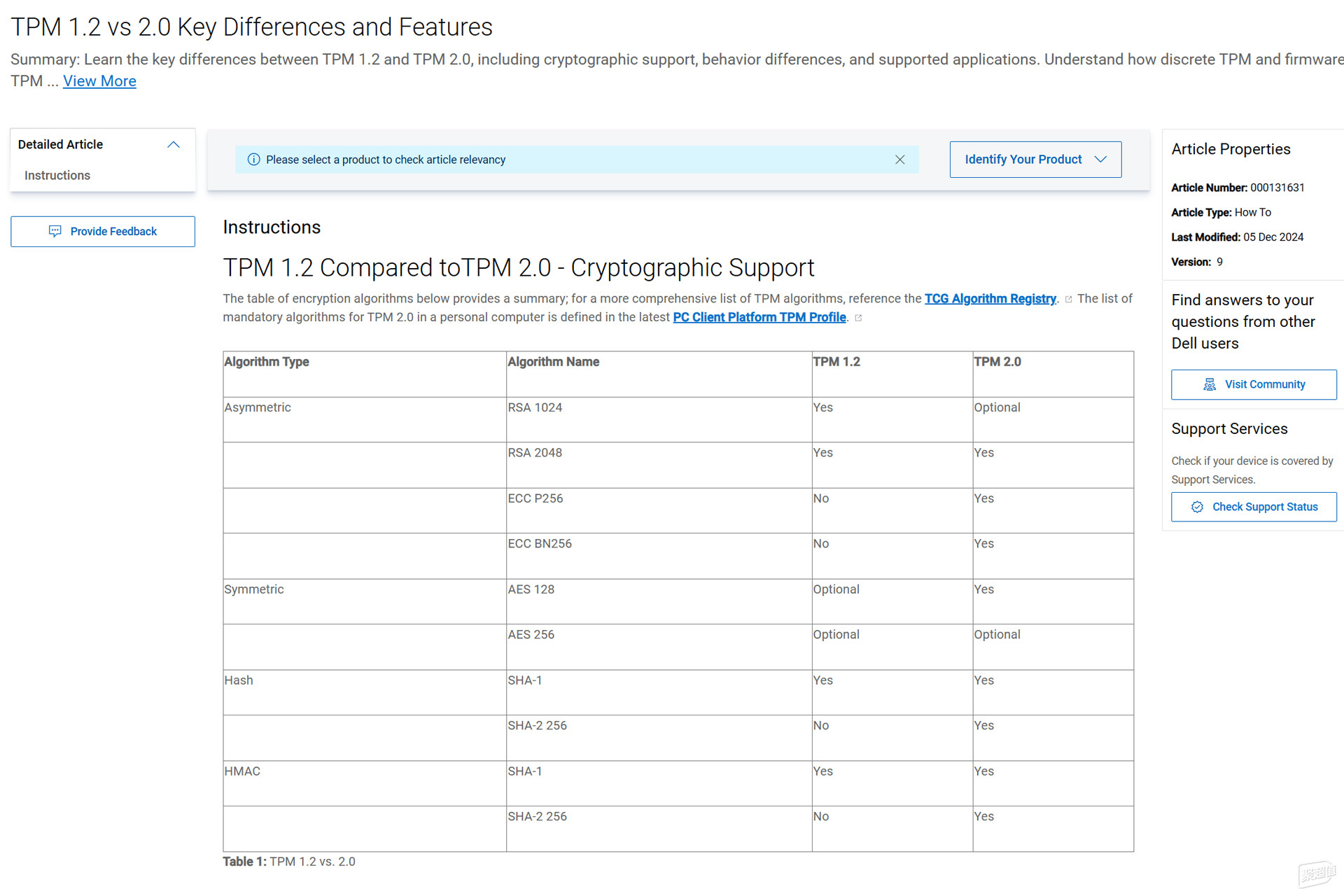Select the ECC P256 table cell
The image size is (1344, 896).
click(x=659, y=510)
